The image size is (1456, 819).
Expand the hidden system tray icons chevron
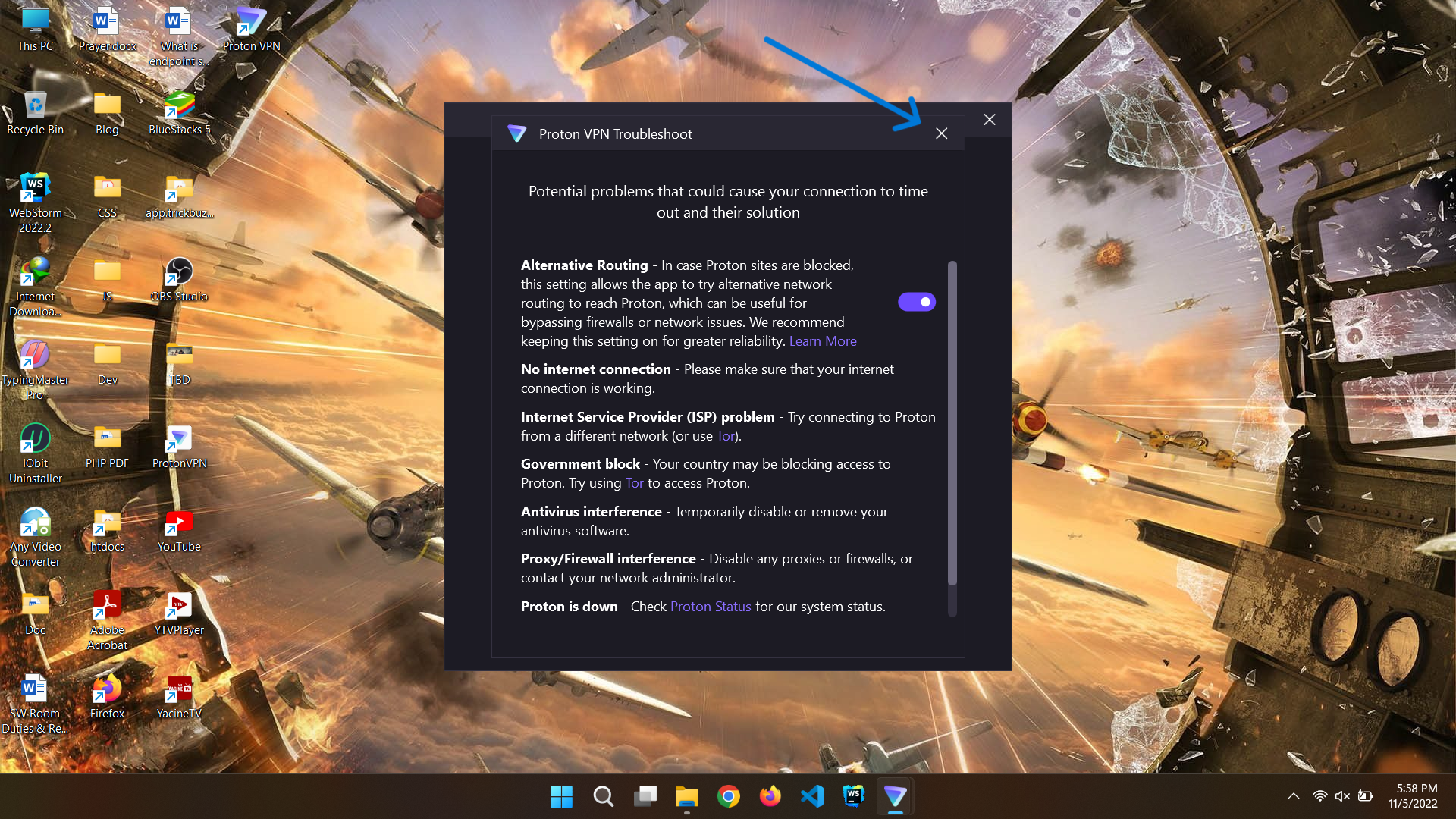pyautogui.click(x=1294, y=796)
